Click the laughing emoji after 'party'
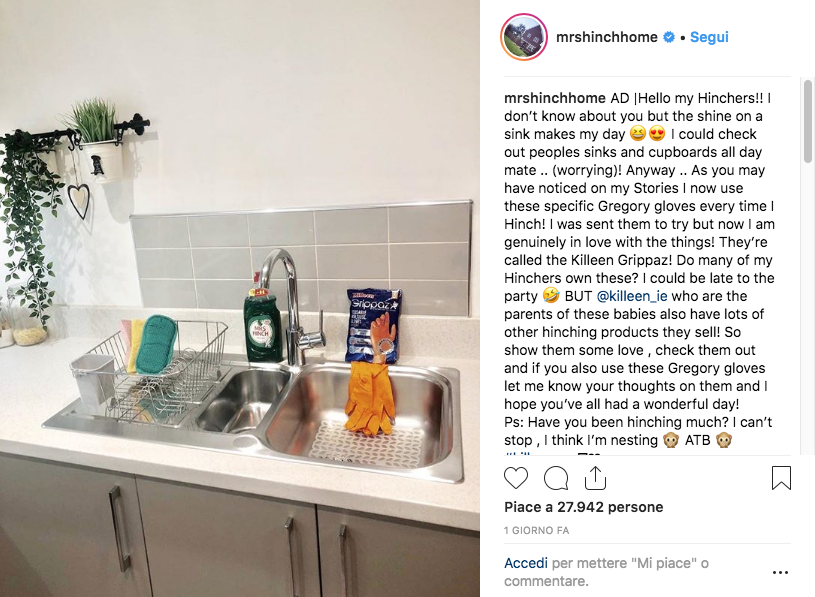The width and height of the screenshot is (815, 597). coord(550,296)
